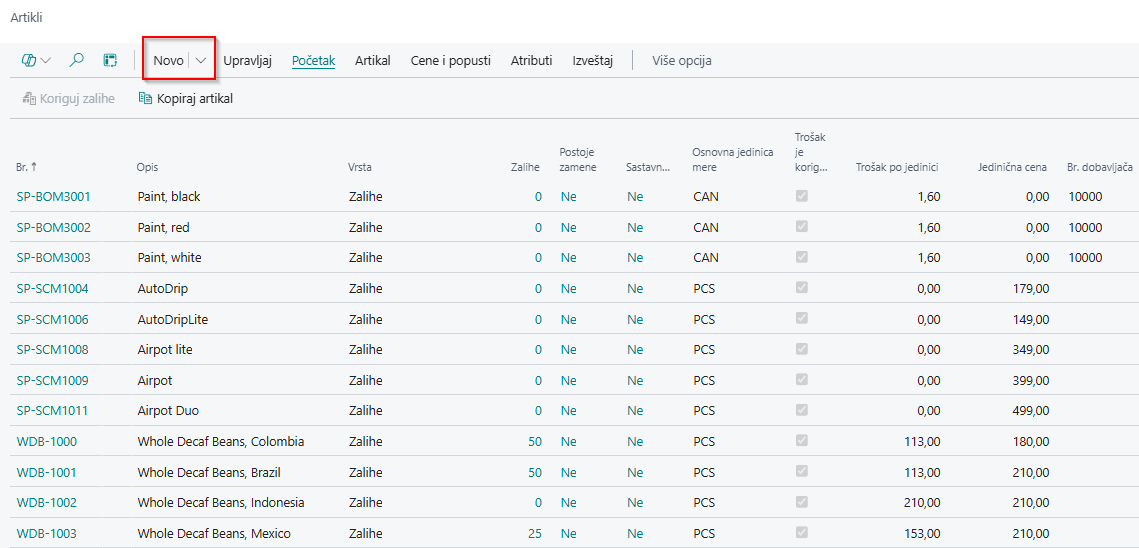The width and height of the screenshot is (1139, 548).
Task: Expand the Novo dropdown arrow
Action: [201, 60]
